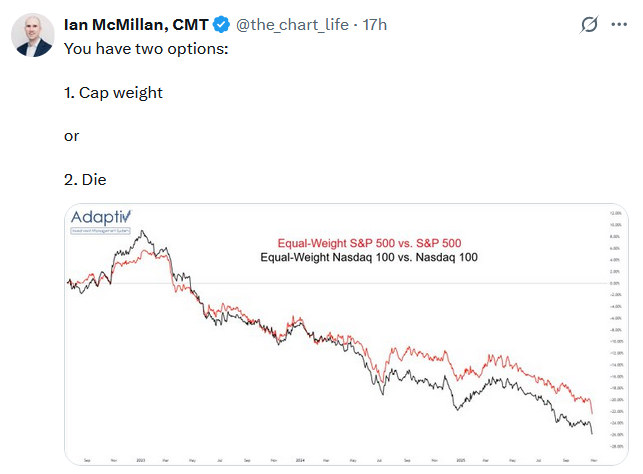Viewport: 643px width, 474px height.
Task: Open the Grok actions icon
Action: click(x=590, y=24)
